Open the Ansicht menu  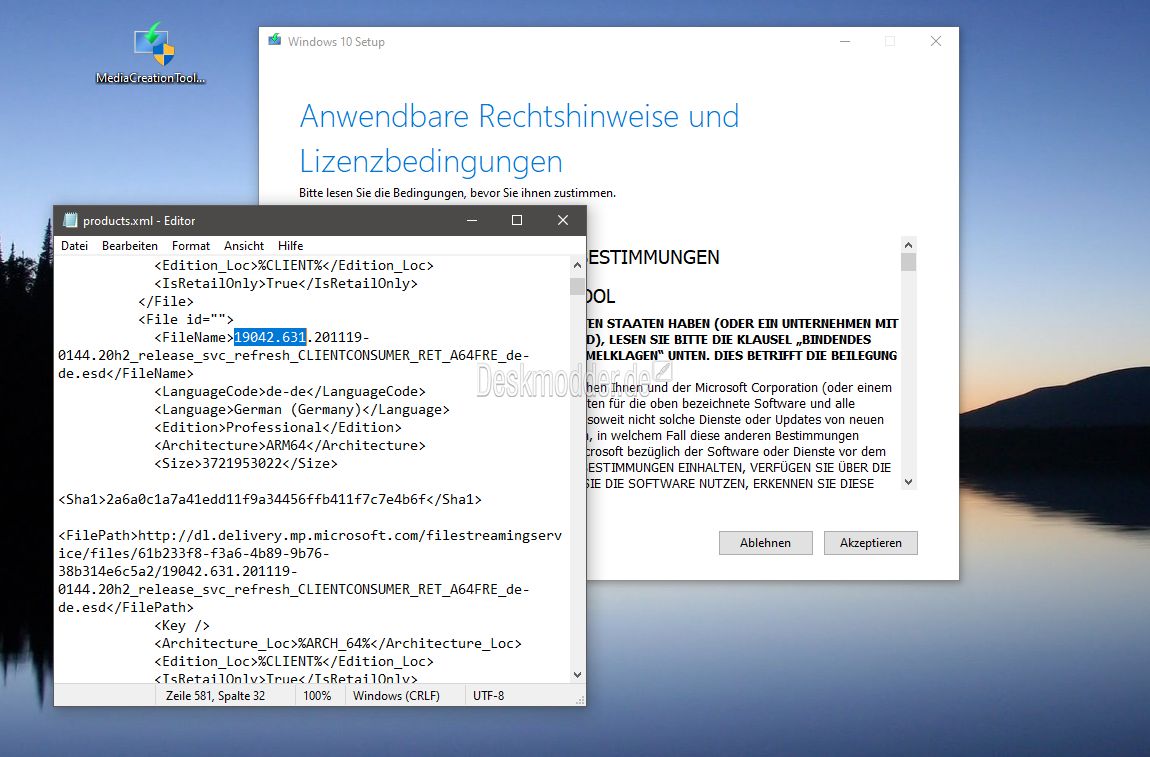244,246
